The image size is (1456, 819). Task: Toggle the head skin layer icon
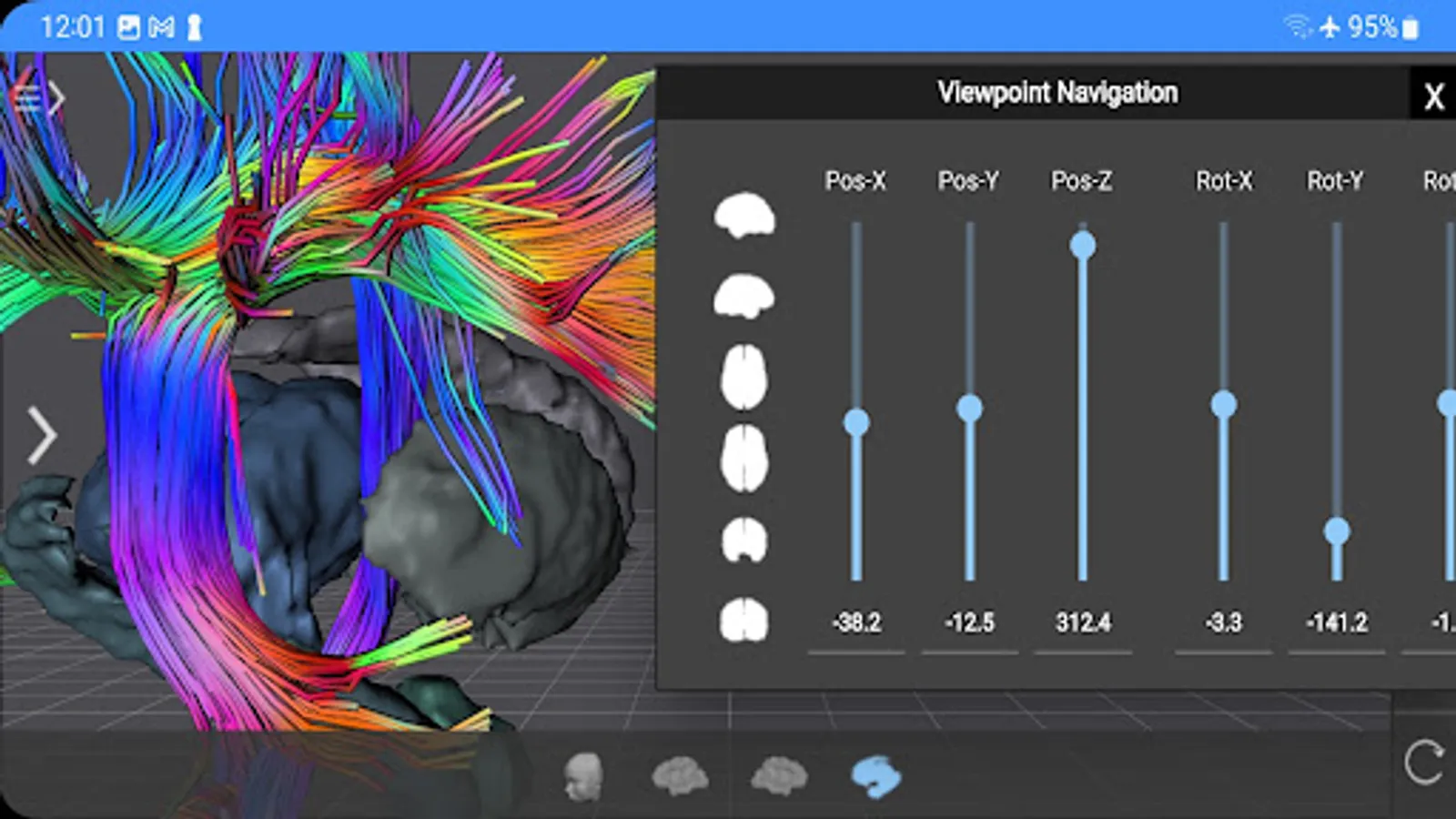pos(583,776)
